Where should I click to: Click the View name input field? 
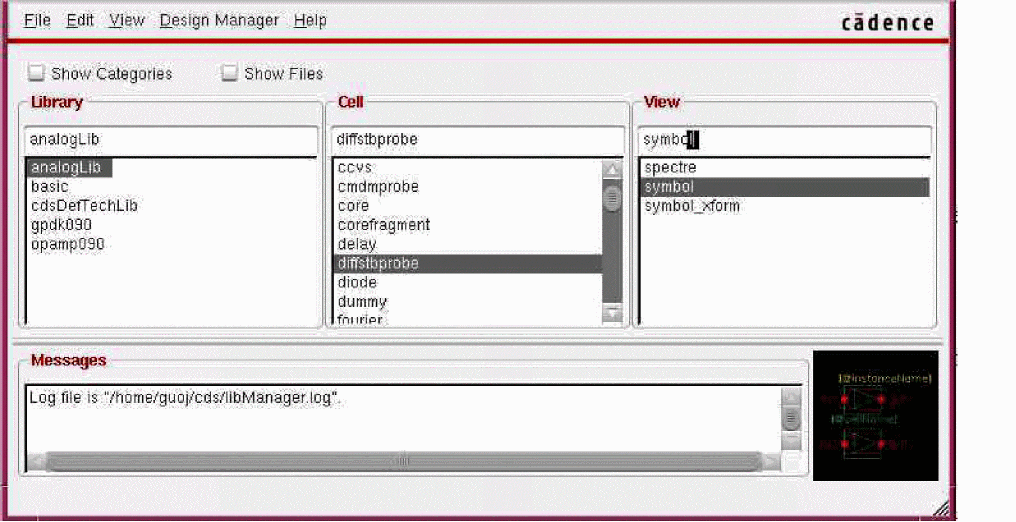coord(784,140)
